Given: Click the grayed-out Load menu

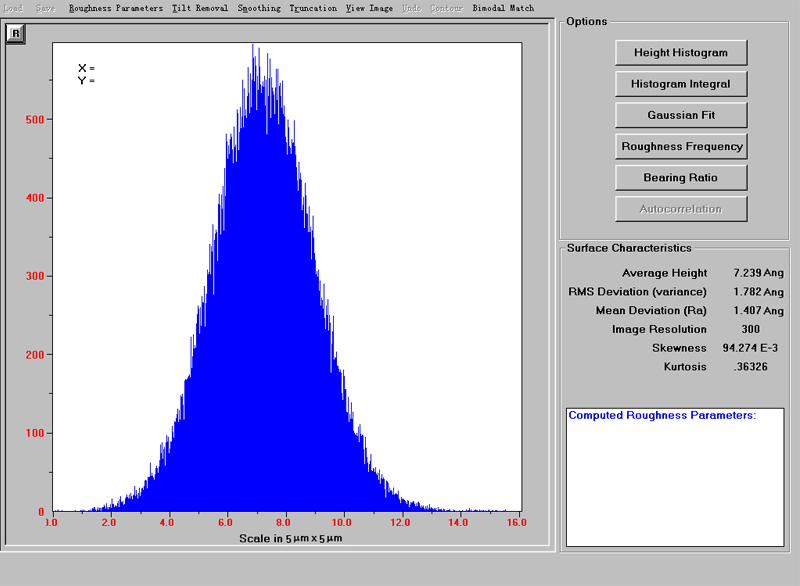Looking at the screenshot, I should 13,8.
